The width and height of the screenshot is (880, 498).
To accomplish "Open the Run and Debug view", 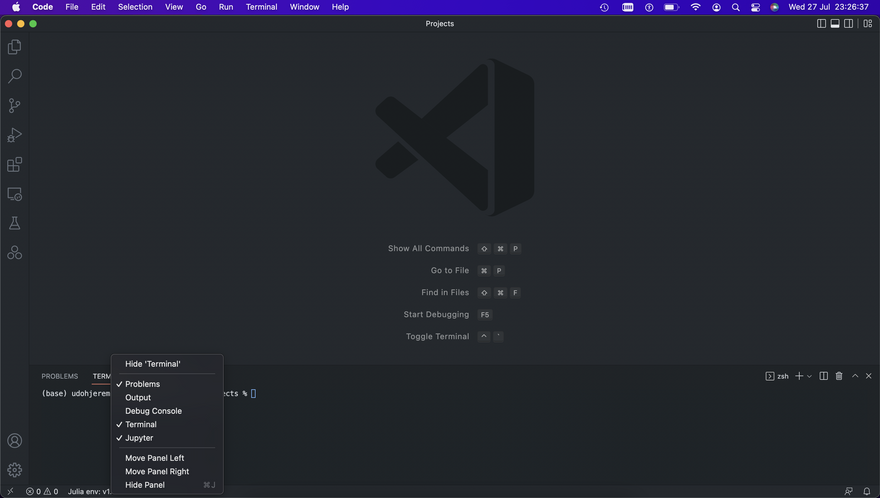I will click(14, 135).
